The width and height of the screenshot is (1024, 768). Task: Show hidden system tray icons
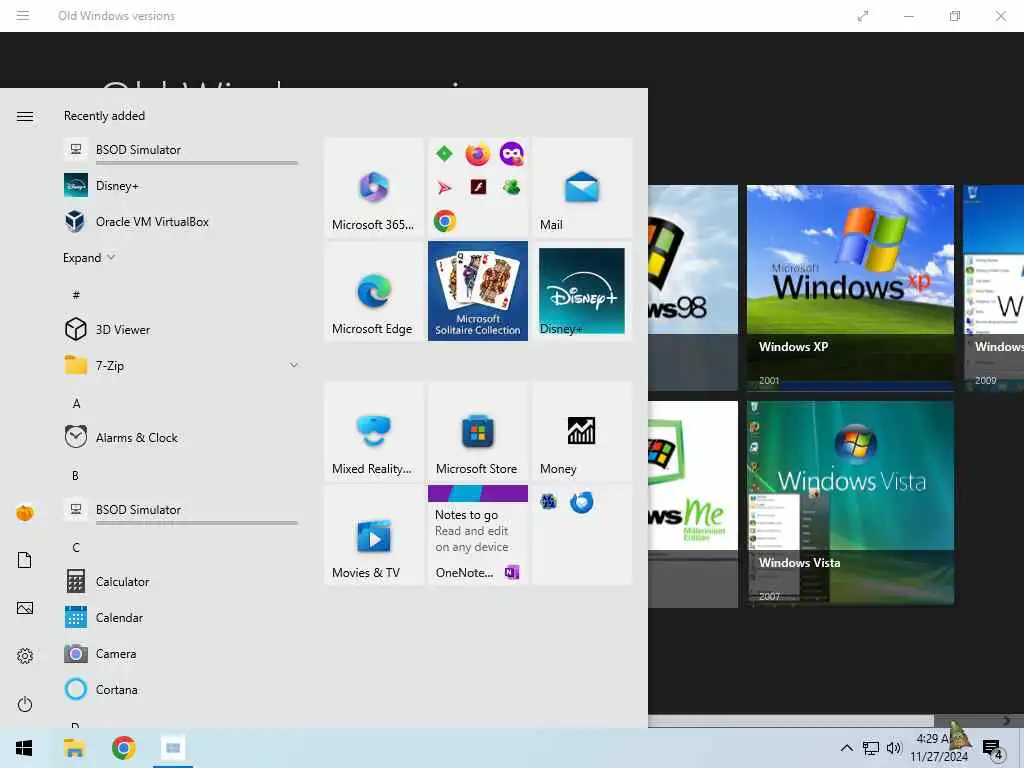[x=846, y=748]
